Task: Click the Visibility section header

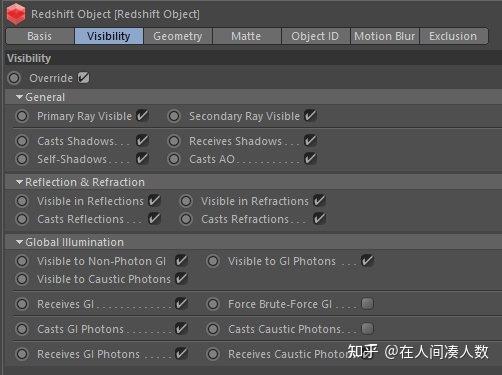Action: [253, 58]
